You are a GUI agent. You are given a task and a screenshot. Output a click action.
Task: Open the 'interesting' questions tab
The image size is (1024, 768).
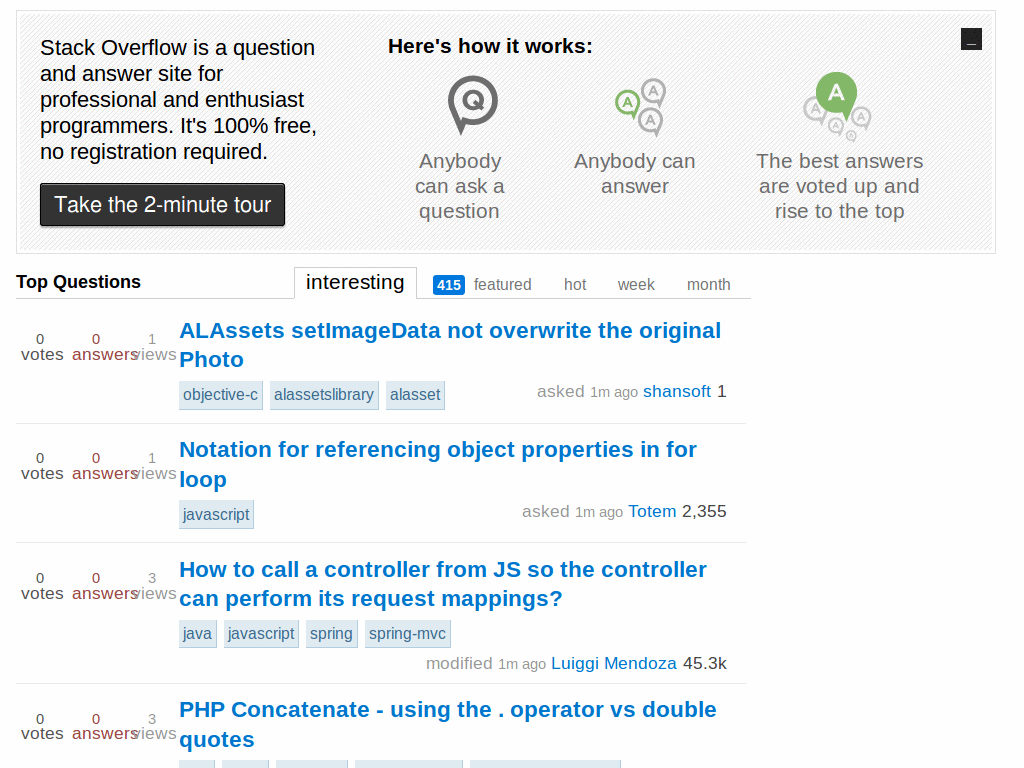(x=355, y=284)
